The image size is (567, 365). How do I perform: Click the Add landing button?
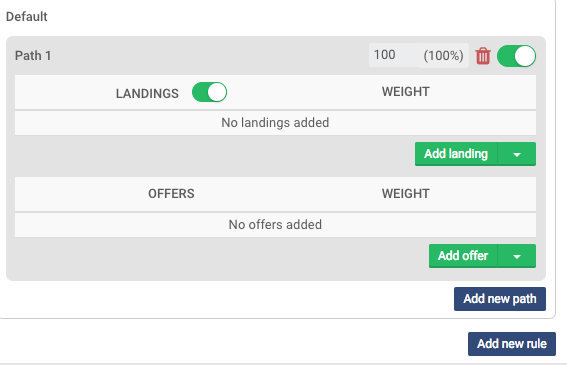(456, 154)
